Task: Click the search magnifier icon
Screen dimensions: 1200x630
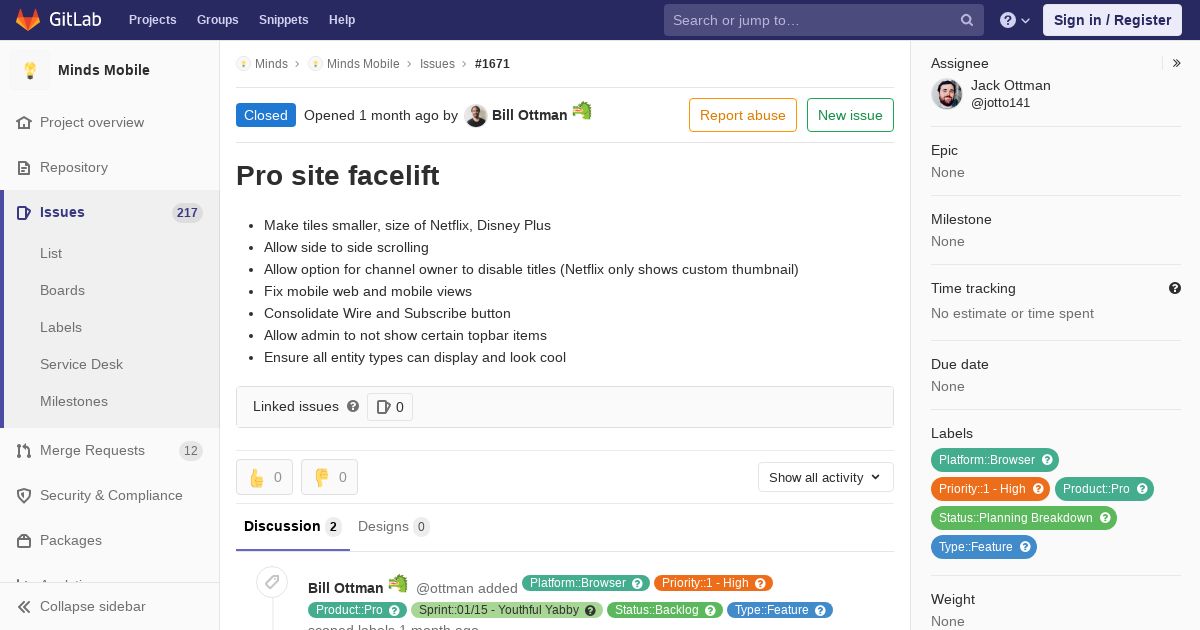Action: (967, 20)
